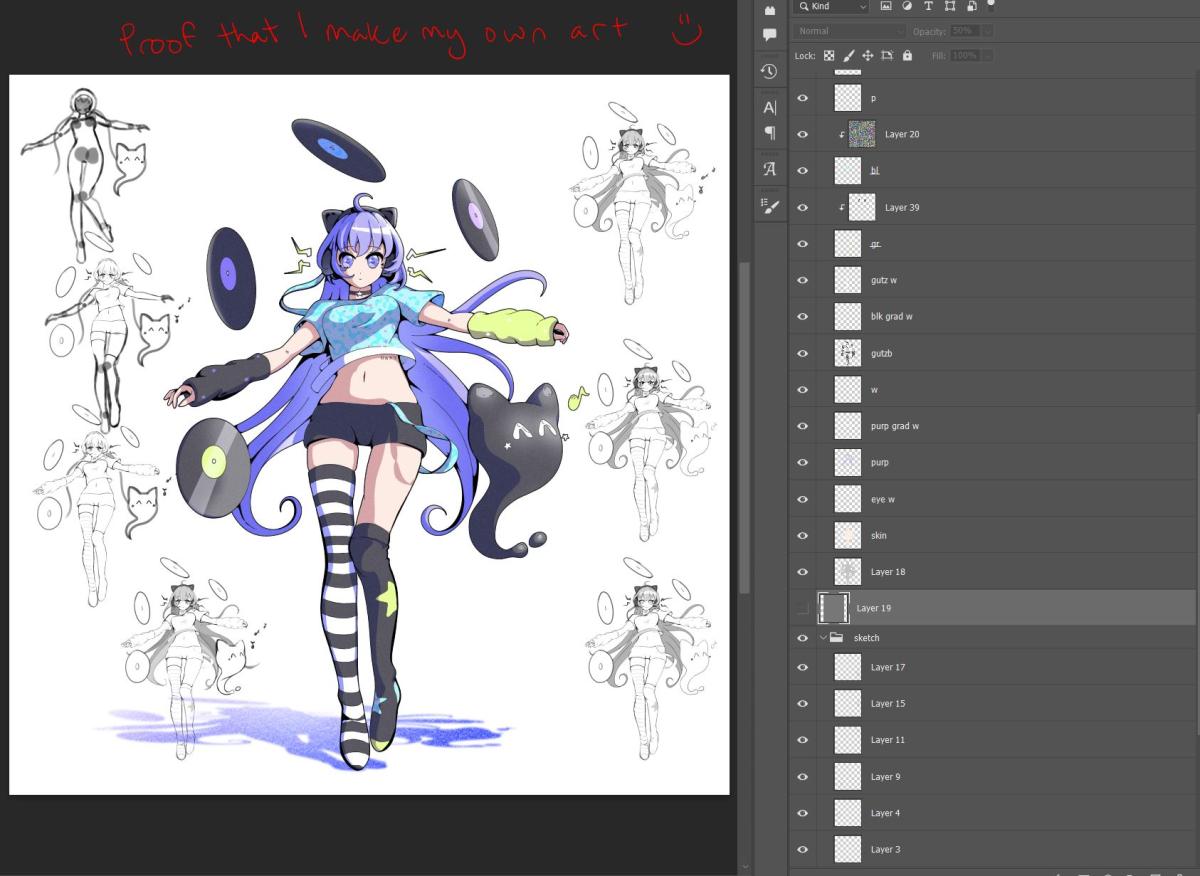Image resolution: width=1200 pixels, height=876 pixels.
Task: Select the purp grad w layer
Action: [x=894, y=426]
